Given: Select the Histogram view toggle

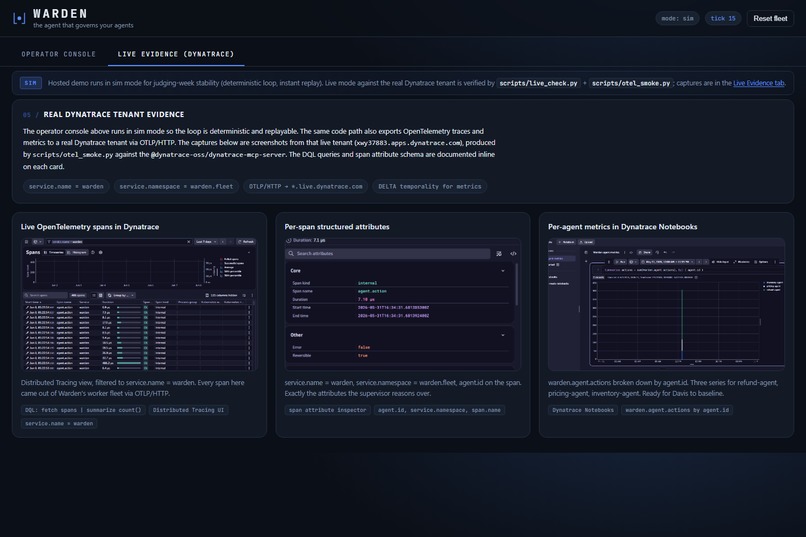Looking at the screenshot, I should tap(77, 252).
